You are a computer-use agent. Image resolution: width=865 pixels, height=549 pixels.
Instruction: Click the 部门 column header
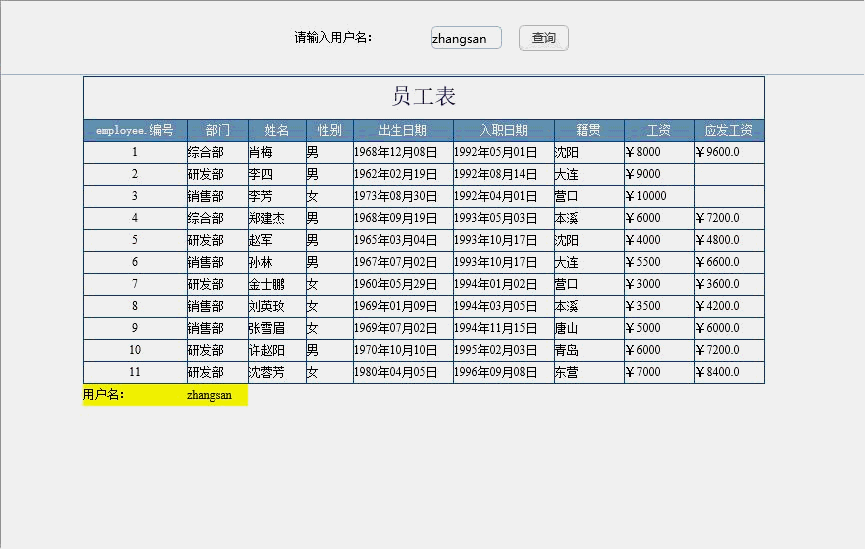tap(217, 131)
